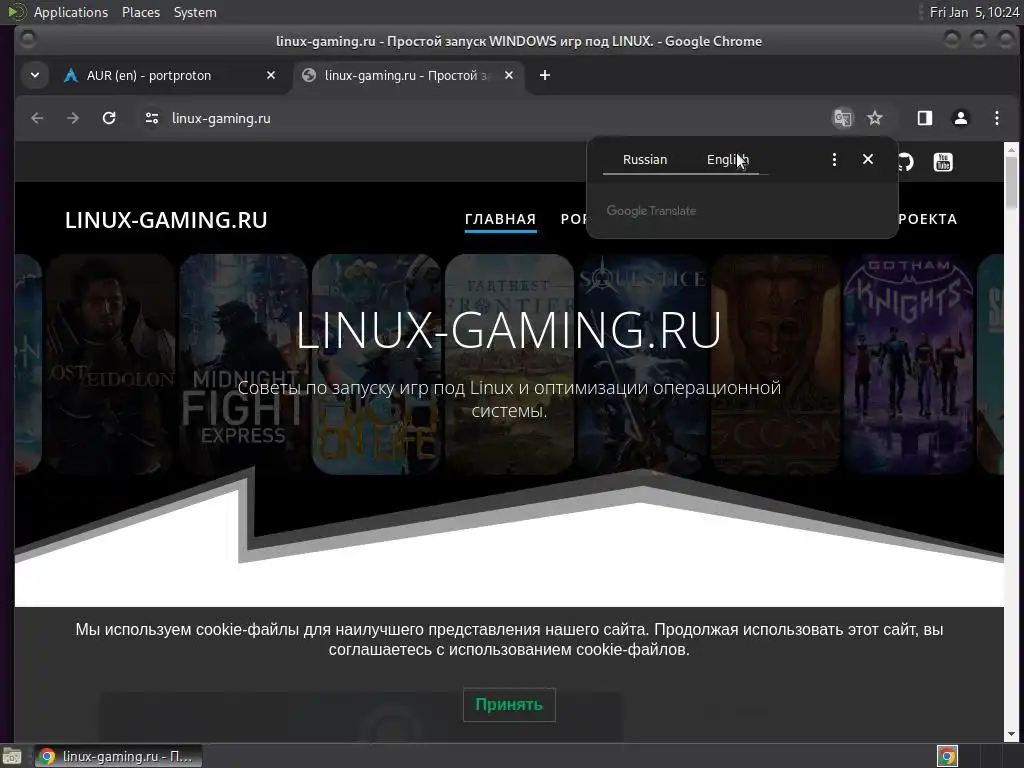Click the scrollbar down arrow
Screen dimensions: 1024x768
click(x=1011, y=734)
